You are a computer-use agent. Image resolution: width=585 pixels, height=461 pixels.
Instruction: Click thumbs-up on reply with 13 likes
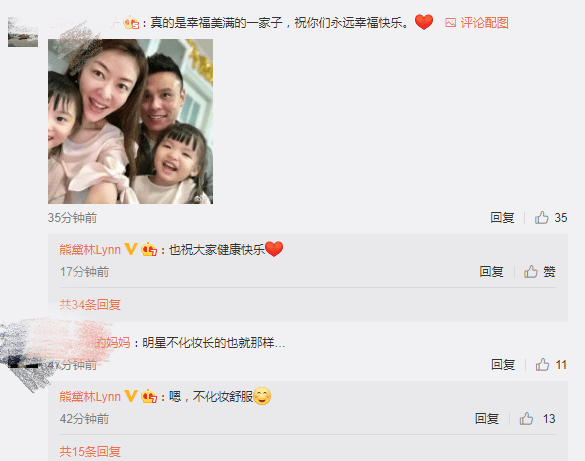526,418
